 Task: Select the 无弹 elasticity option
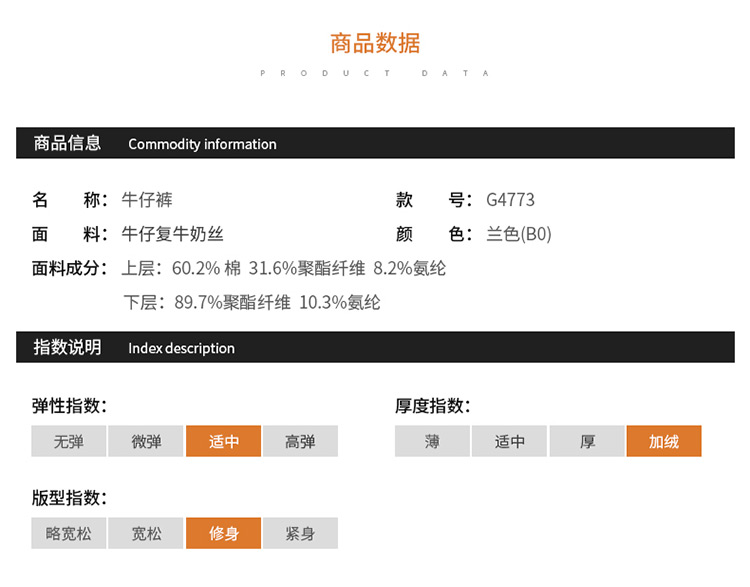coord(68,441)
